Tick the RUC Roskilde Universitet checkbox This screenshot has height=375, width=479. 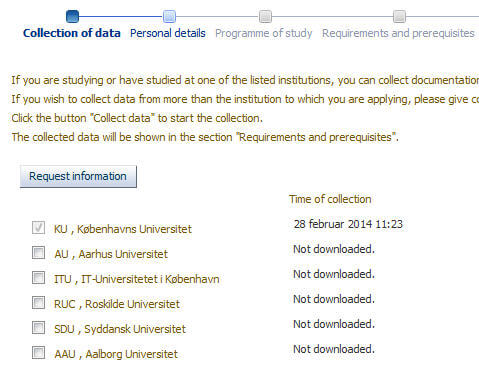[38, 303]
